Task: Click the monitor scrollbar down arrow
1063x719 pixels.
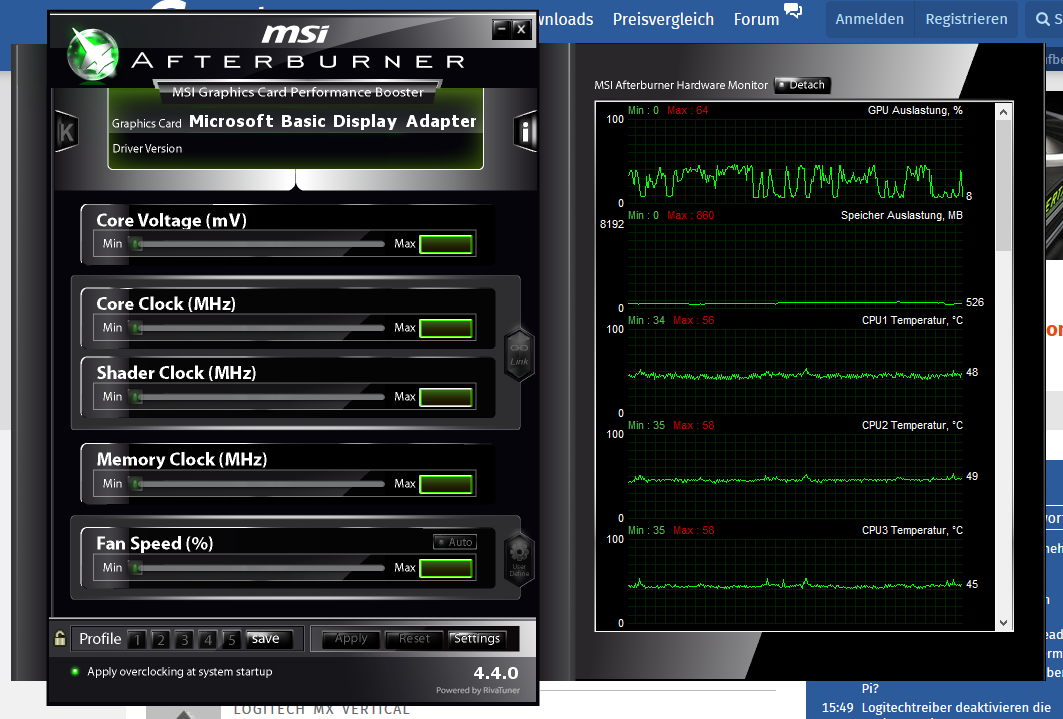Action: 1003,623
